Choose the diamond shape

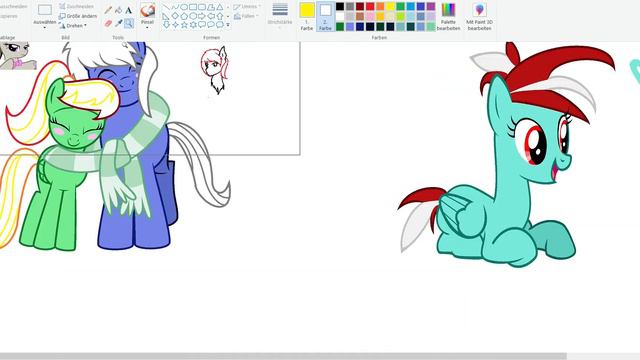(175, 16)
